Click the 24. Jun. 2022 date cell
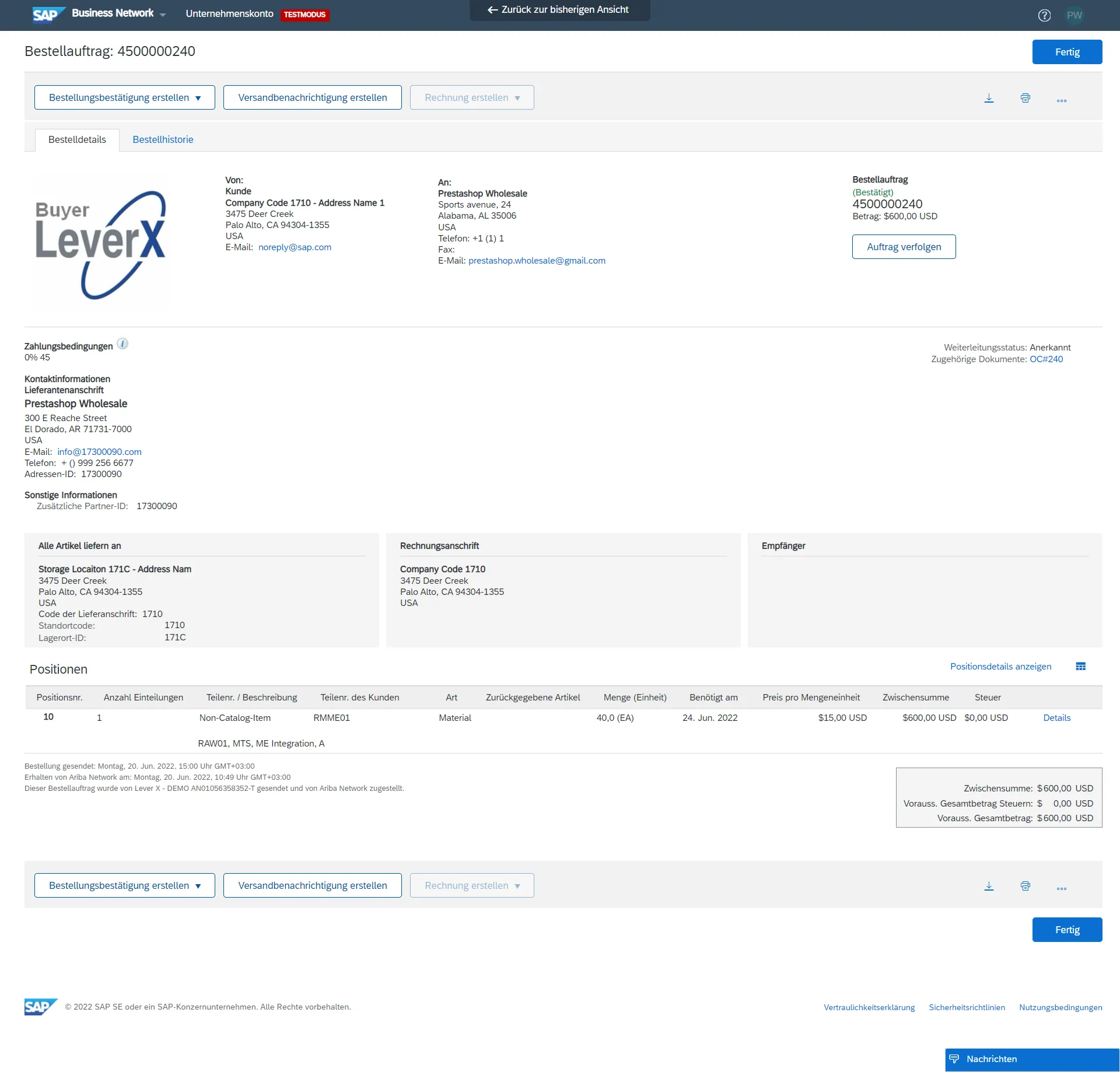The image size is (1120, 1072). pos(710,718)
